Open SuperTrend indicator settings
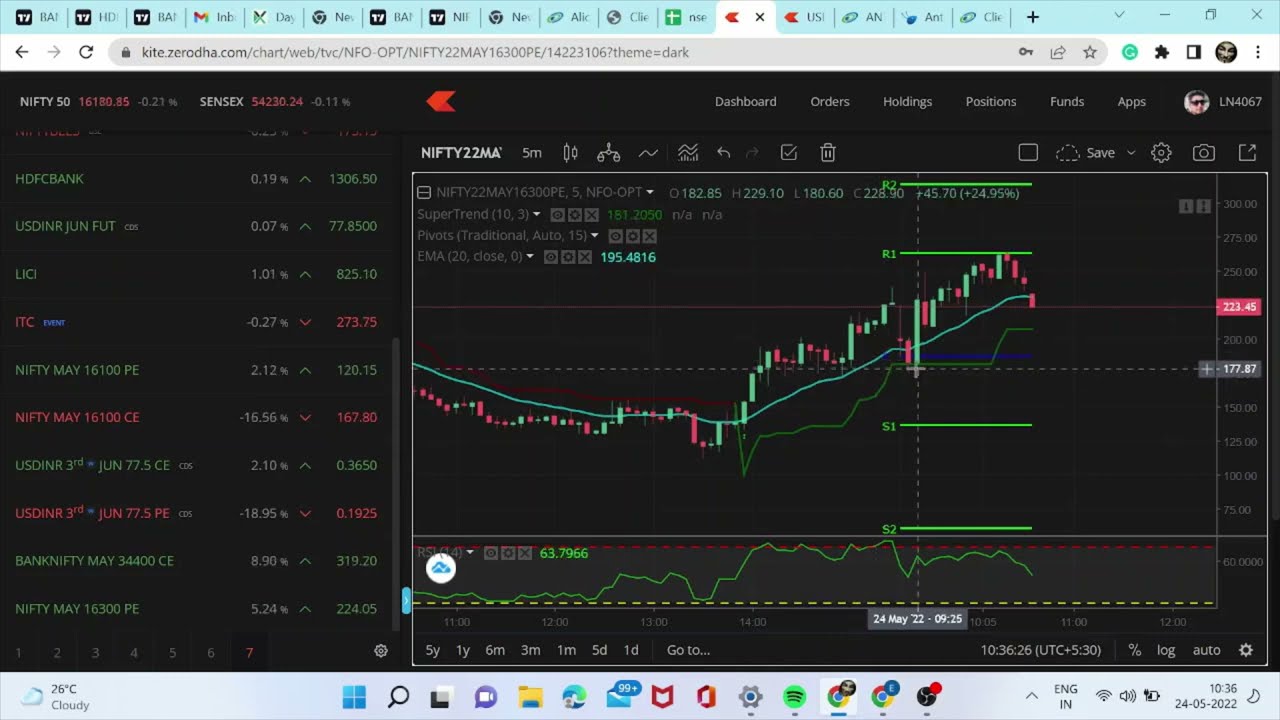1280x720 pixels. [x=575, y=215]
